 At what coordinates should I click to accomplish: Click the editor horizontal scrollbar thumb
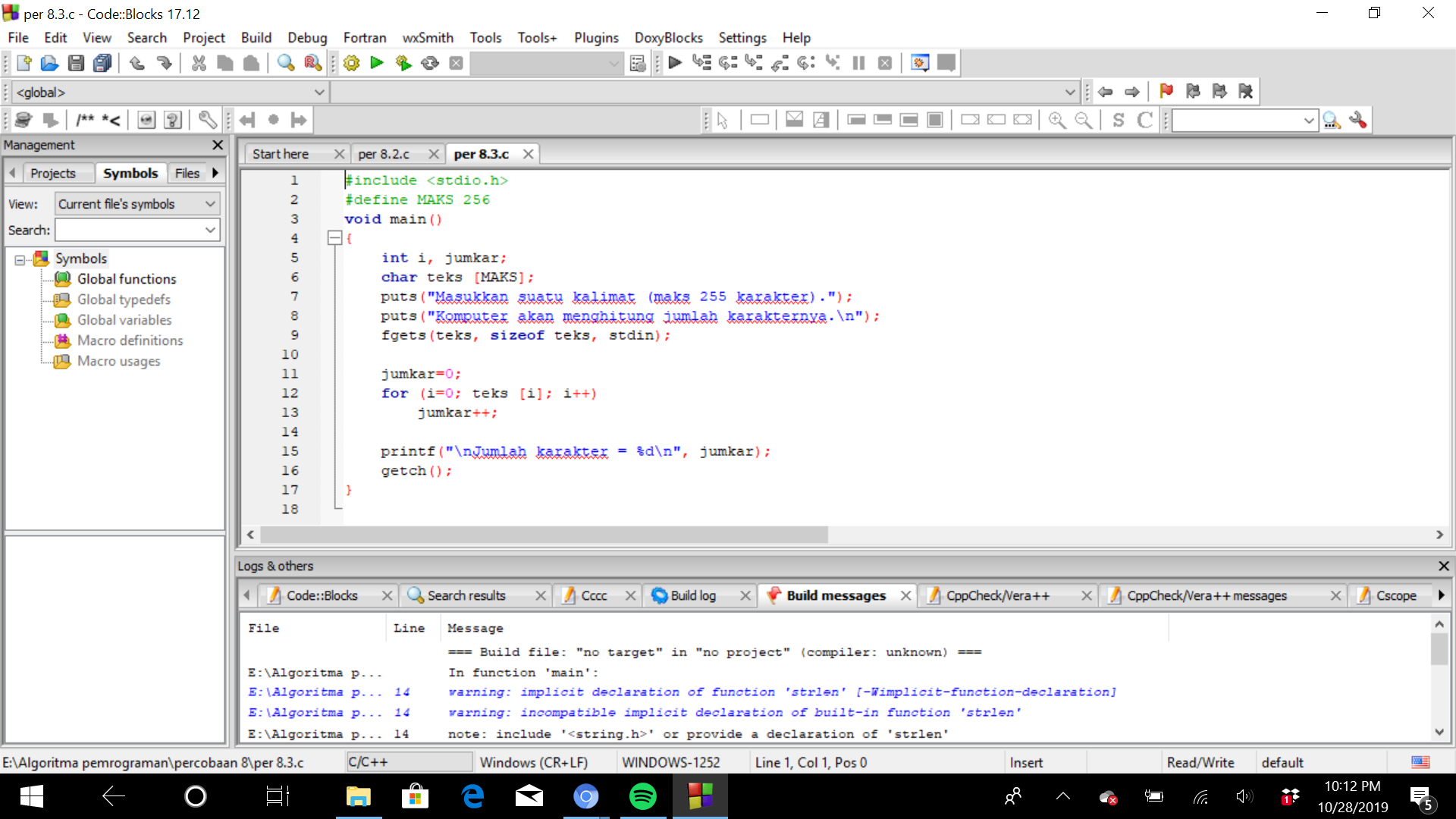[x=544, y=535]
